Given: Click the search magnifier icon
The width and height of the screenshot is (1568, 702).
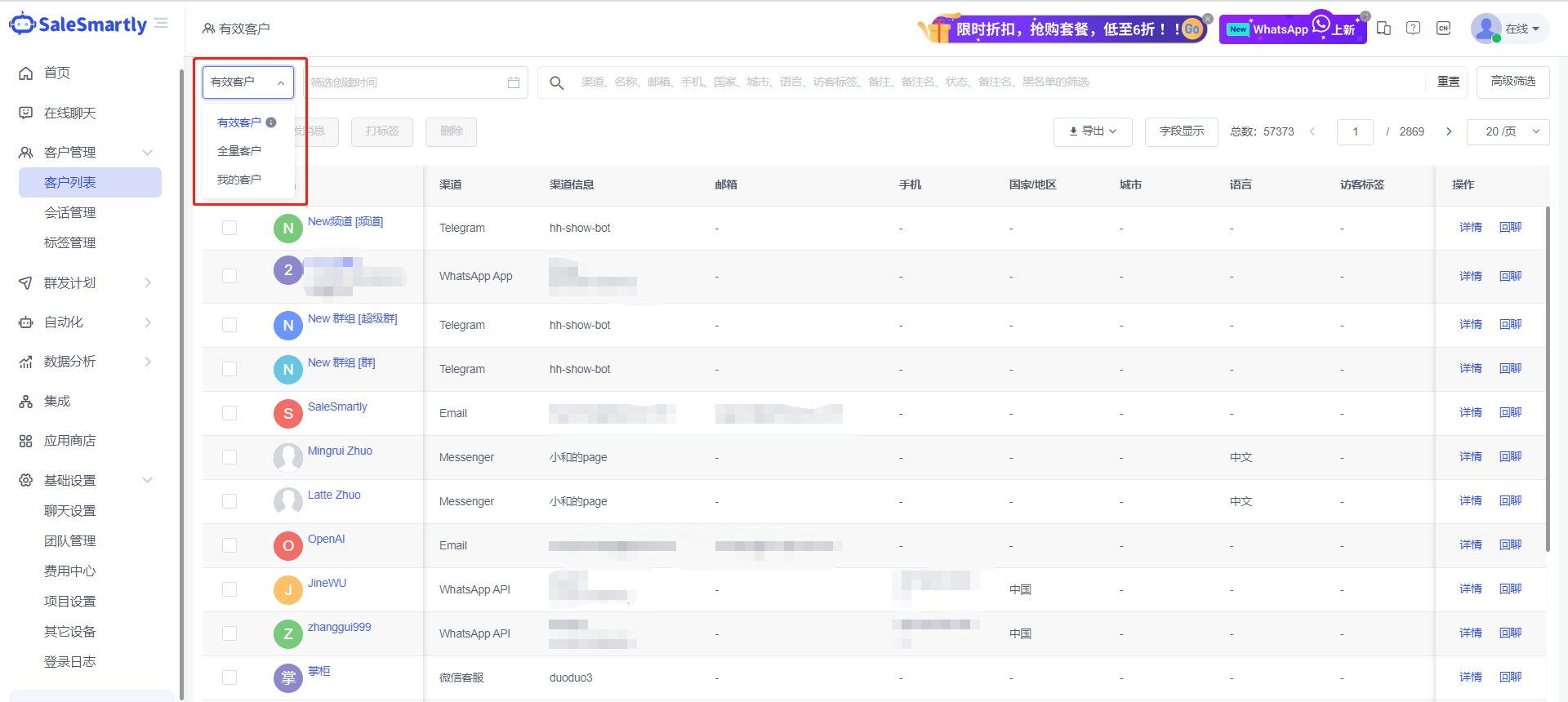Looking at the screenshot, I should 556,82.
